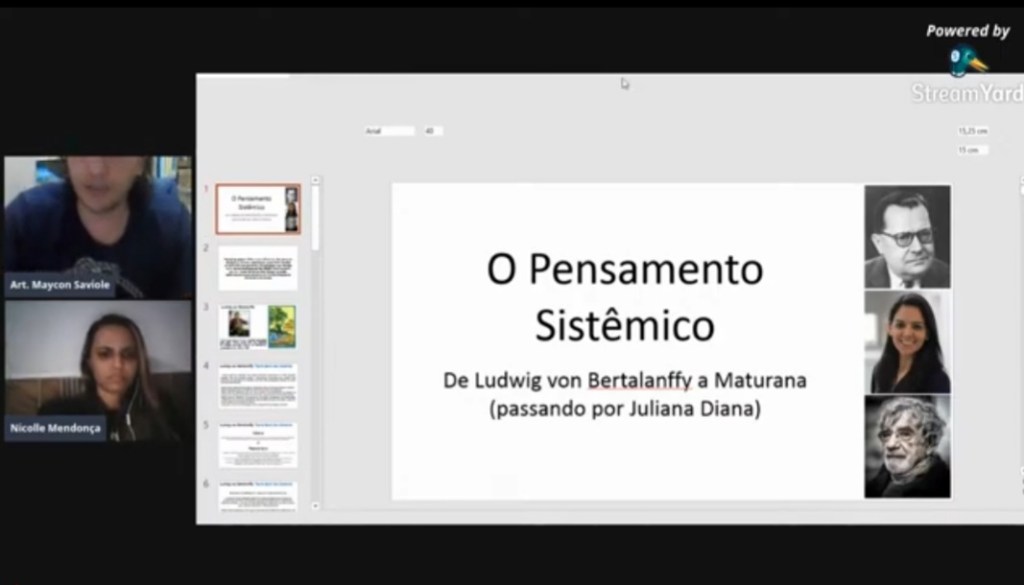Image resolution: width=1024 pixels, height=585 pixels.
Task: Open slide 2 thumbnail
Action: 257,268
